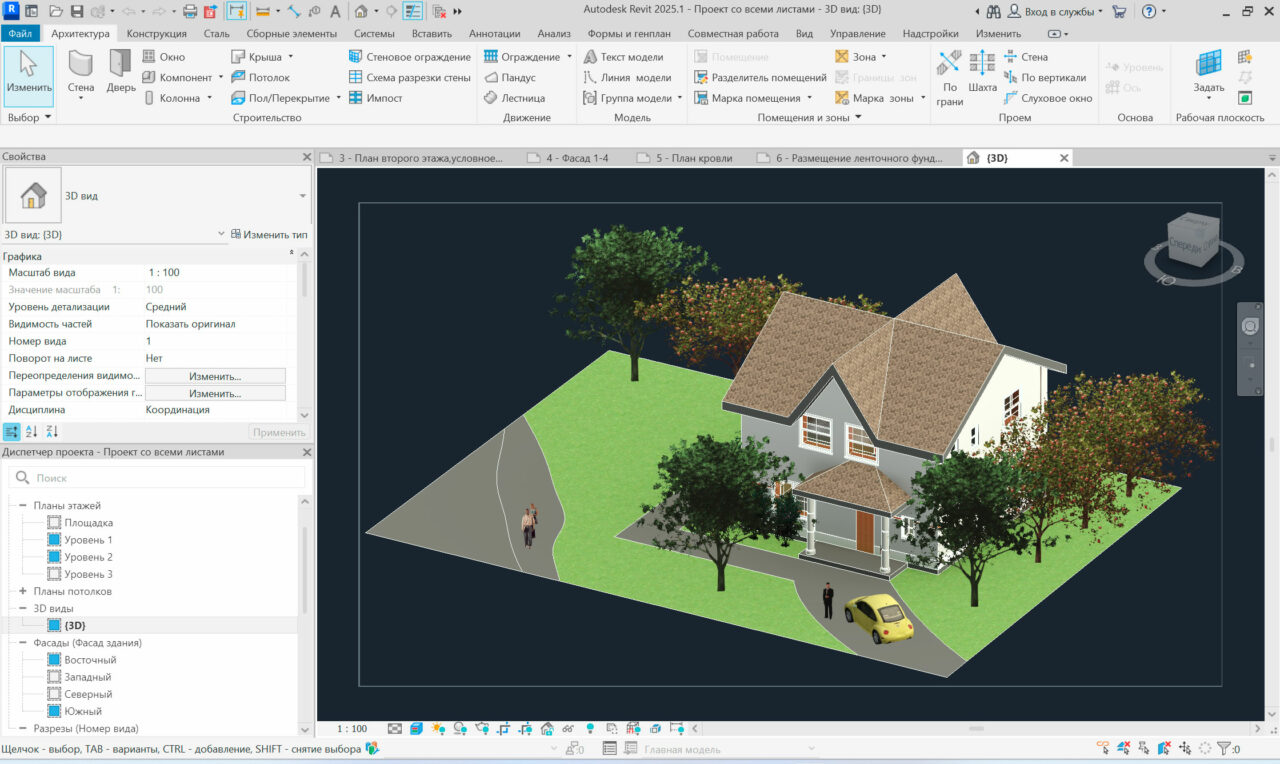The height and width of the screenshot is (764, 1280).
Task: Click the Edit Type (Изменить тип) button
Action: click(x=269, y=234)
